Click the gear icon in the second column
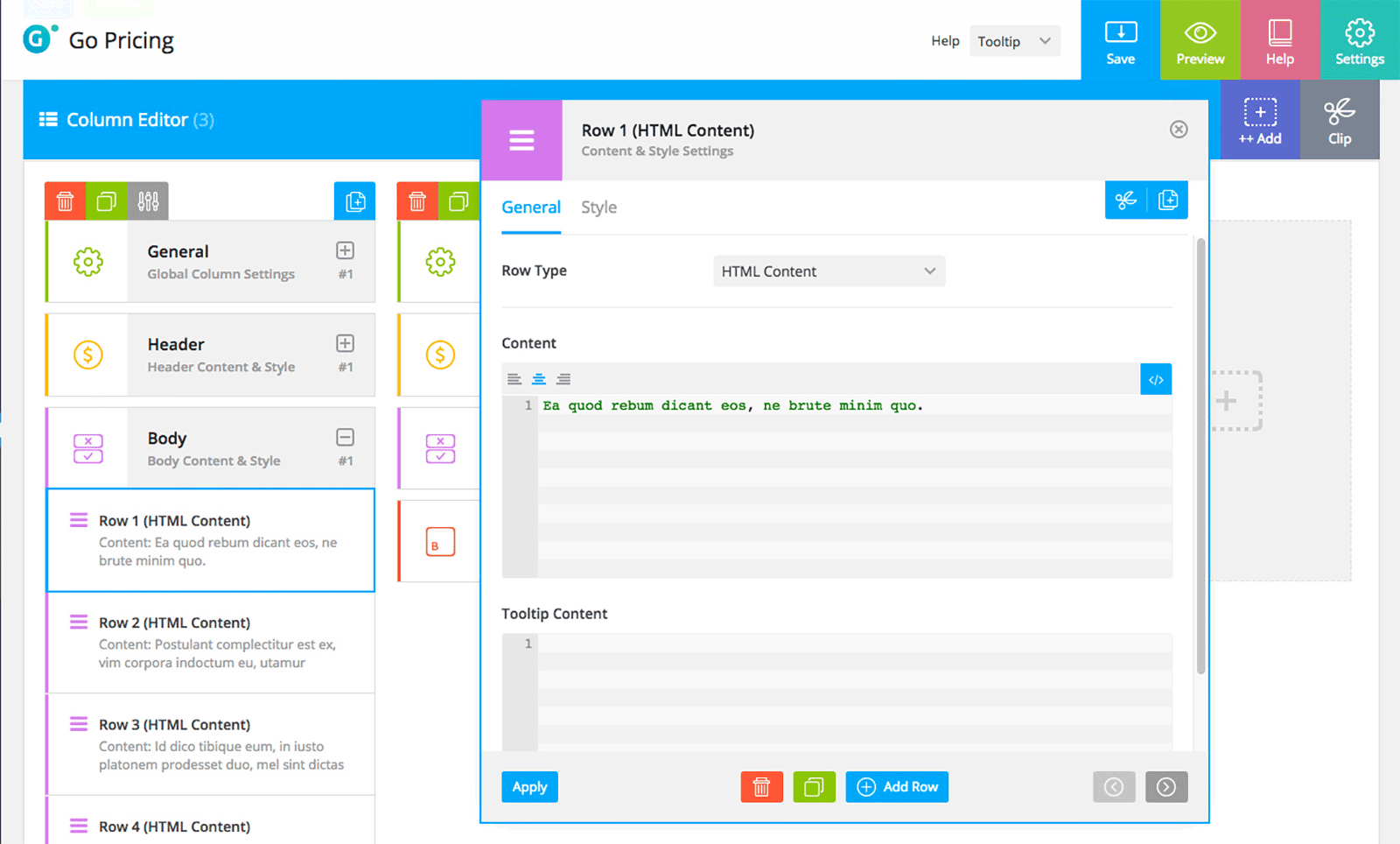Image resolution: width=1400 pixels, height=844 pixels. [x=440, y=262]
